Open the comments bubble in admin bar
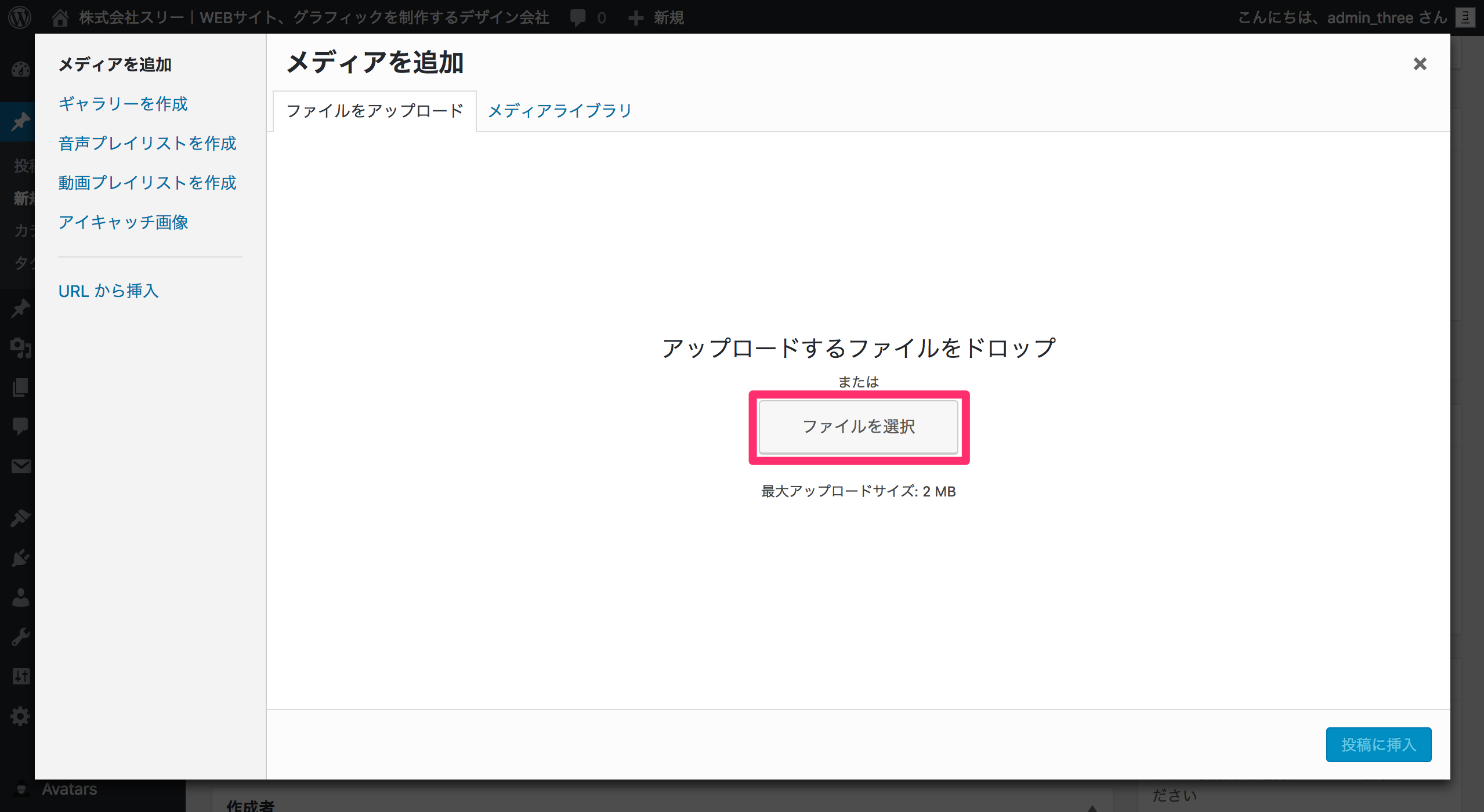The image size is (1484, 812). [x=578, y=17]
